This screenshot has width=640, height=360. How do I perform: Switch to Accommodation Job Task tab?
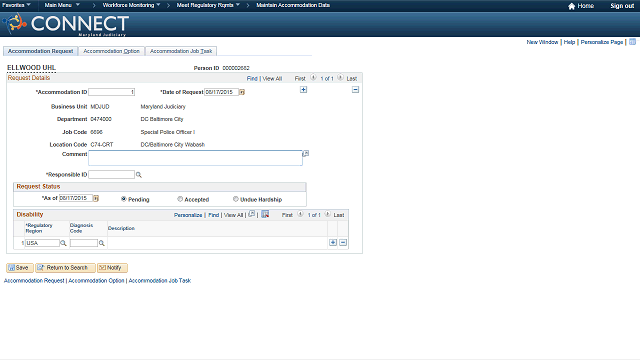point(181,51)
